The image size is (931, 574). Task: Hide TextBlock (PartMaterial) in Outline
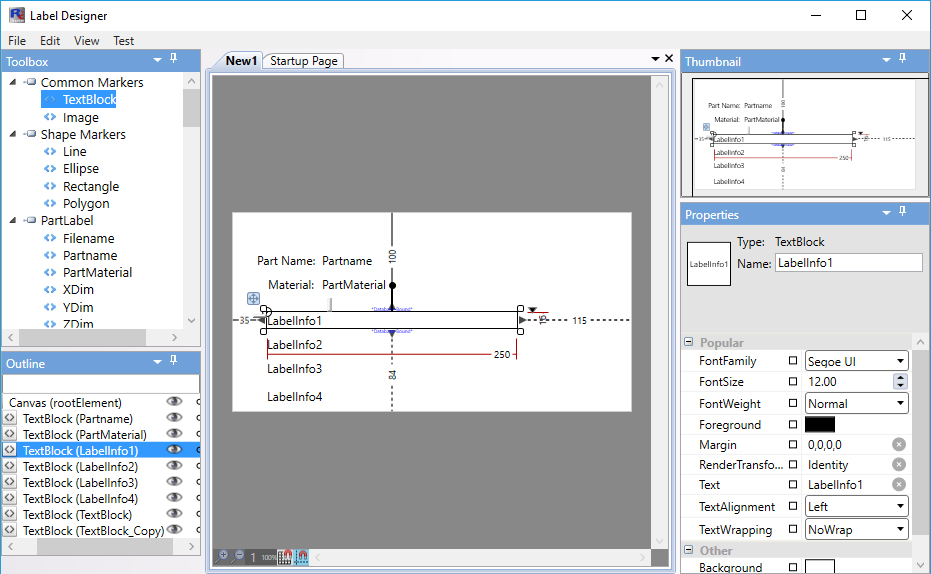(174, 434)
